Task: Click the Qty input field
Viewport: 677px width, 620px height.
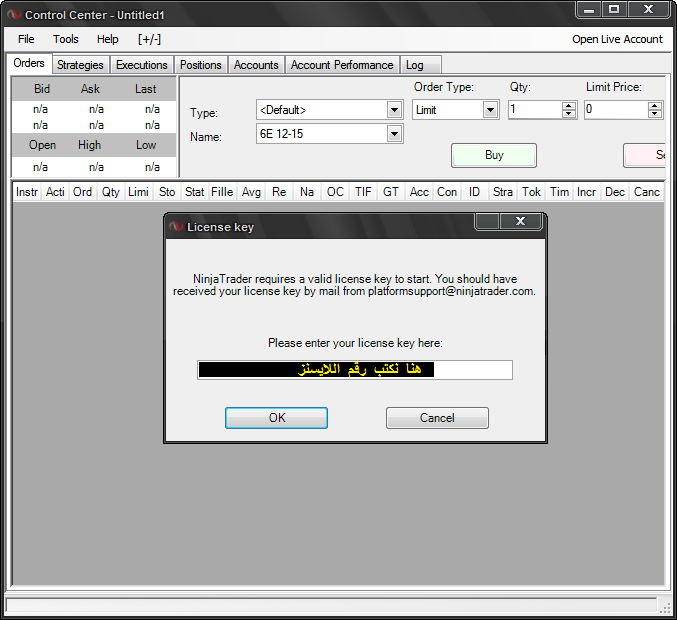Action: (535, 110)
